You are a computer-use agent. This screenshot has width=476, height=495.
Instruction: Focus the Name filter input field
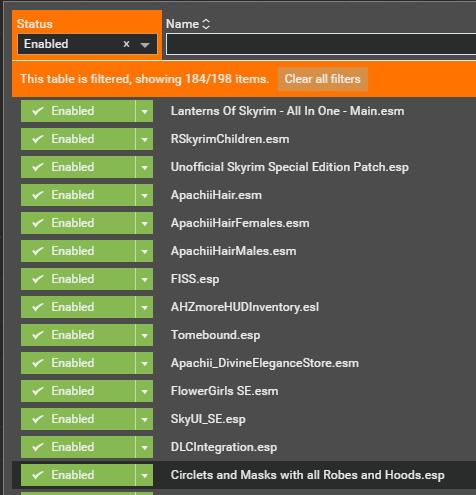pyautogui.click(x=321, y=44)
